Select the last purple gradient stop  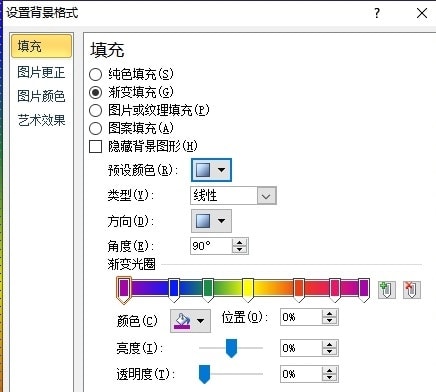pos(364,290)
